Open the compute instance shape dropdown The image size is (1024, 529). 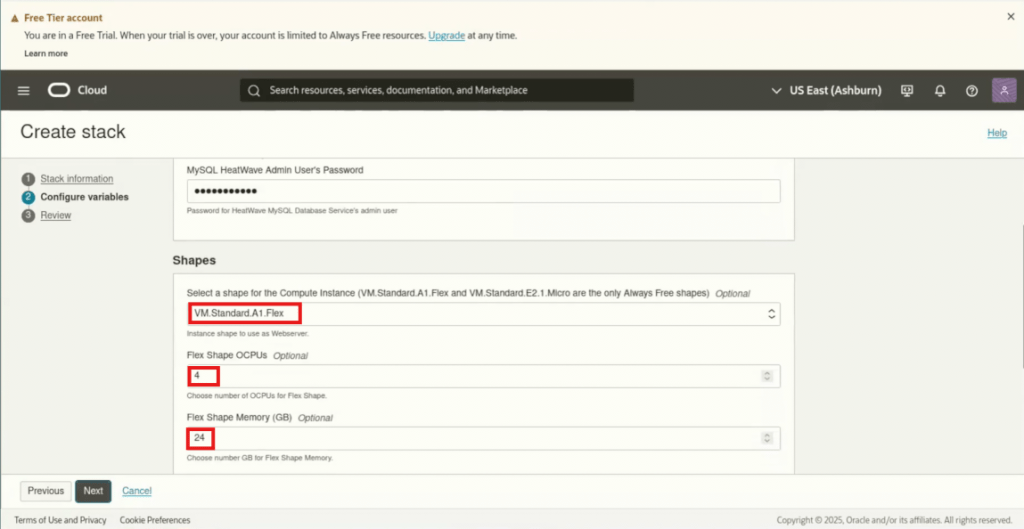483,314
